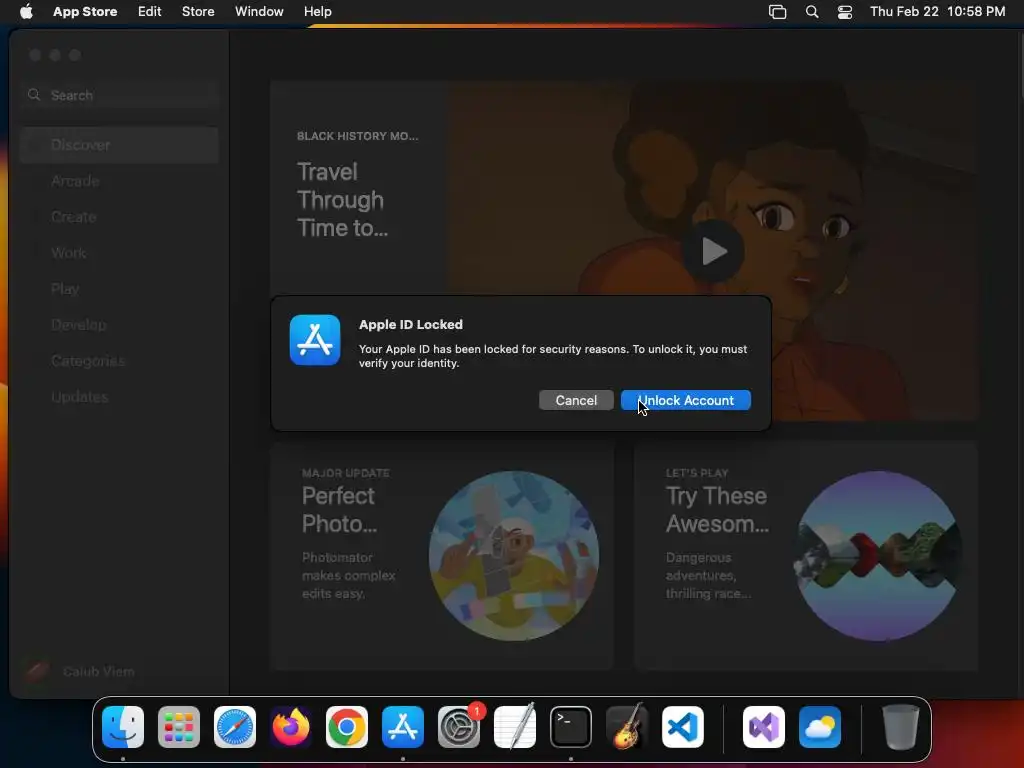Image resolution: width=1024 pixels, height=768 pixels.
Task: Open the Calub Viem account profile
Action: [x=80, y=671]
